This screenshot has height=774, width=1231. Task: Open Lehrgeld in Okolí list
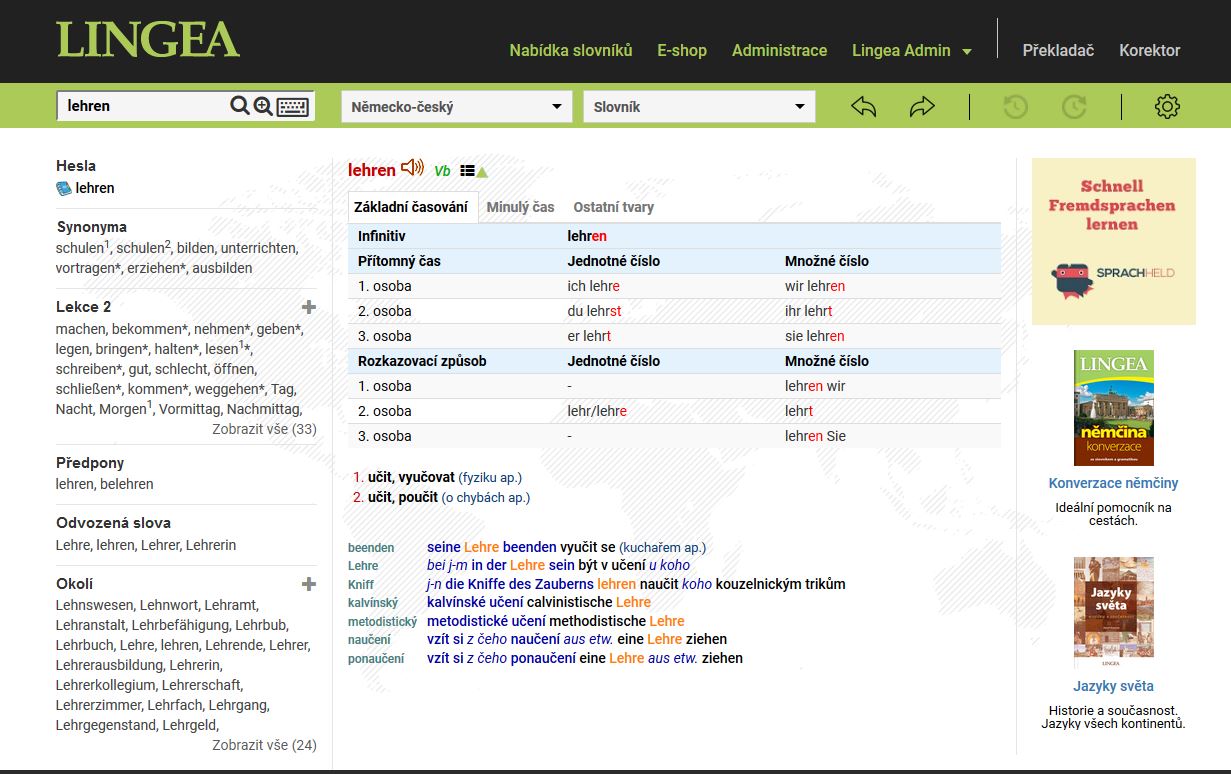[x=190, y=725]
